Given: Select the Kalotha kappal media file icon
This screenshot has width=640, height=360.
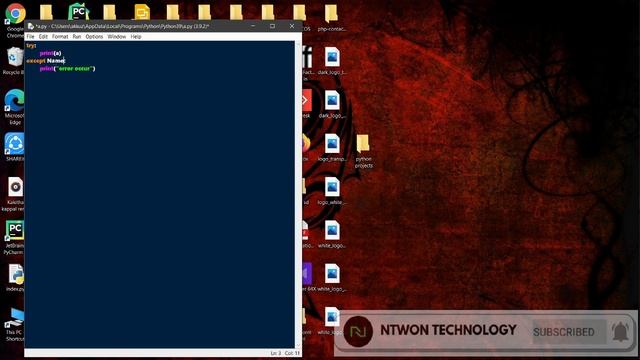Looking at the screenshot, I should pos(15,194).
